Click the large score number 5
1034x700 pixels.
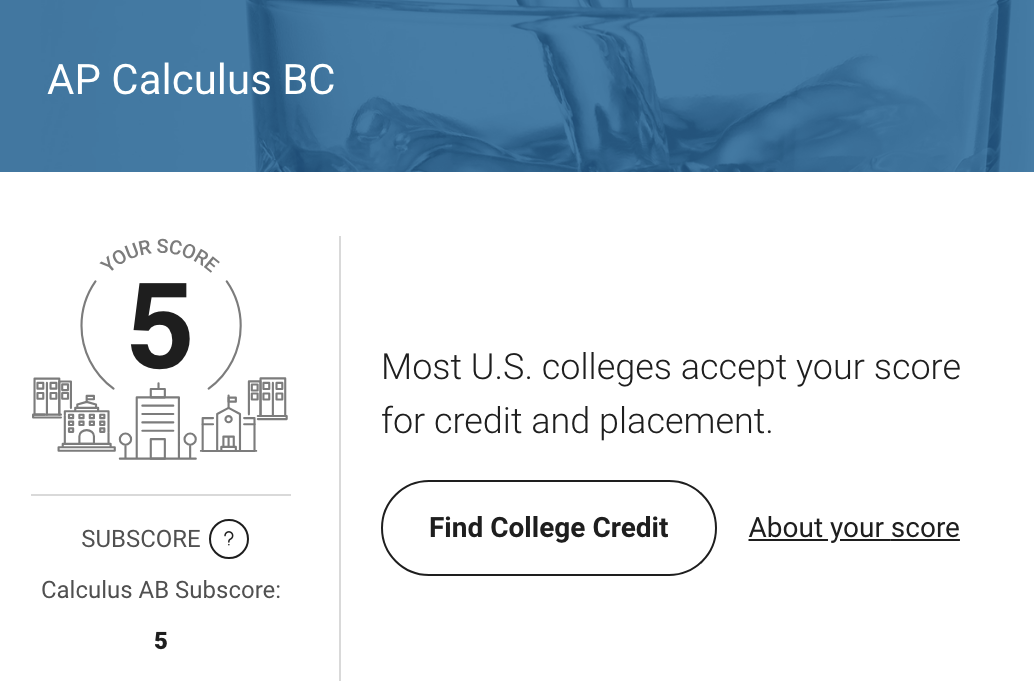[160, 327]
